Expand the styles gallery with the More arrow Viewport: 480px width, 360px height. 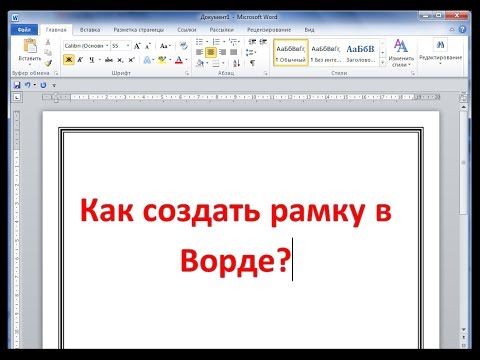coord(383,63)
